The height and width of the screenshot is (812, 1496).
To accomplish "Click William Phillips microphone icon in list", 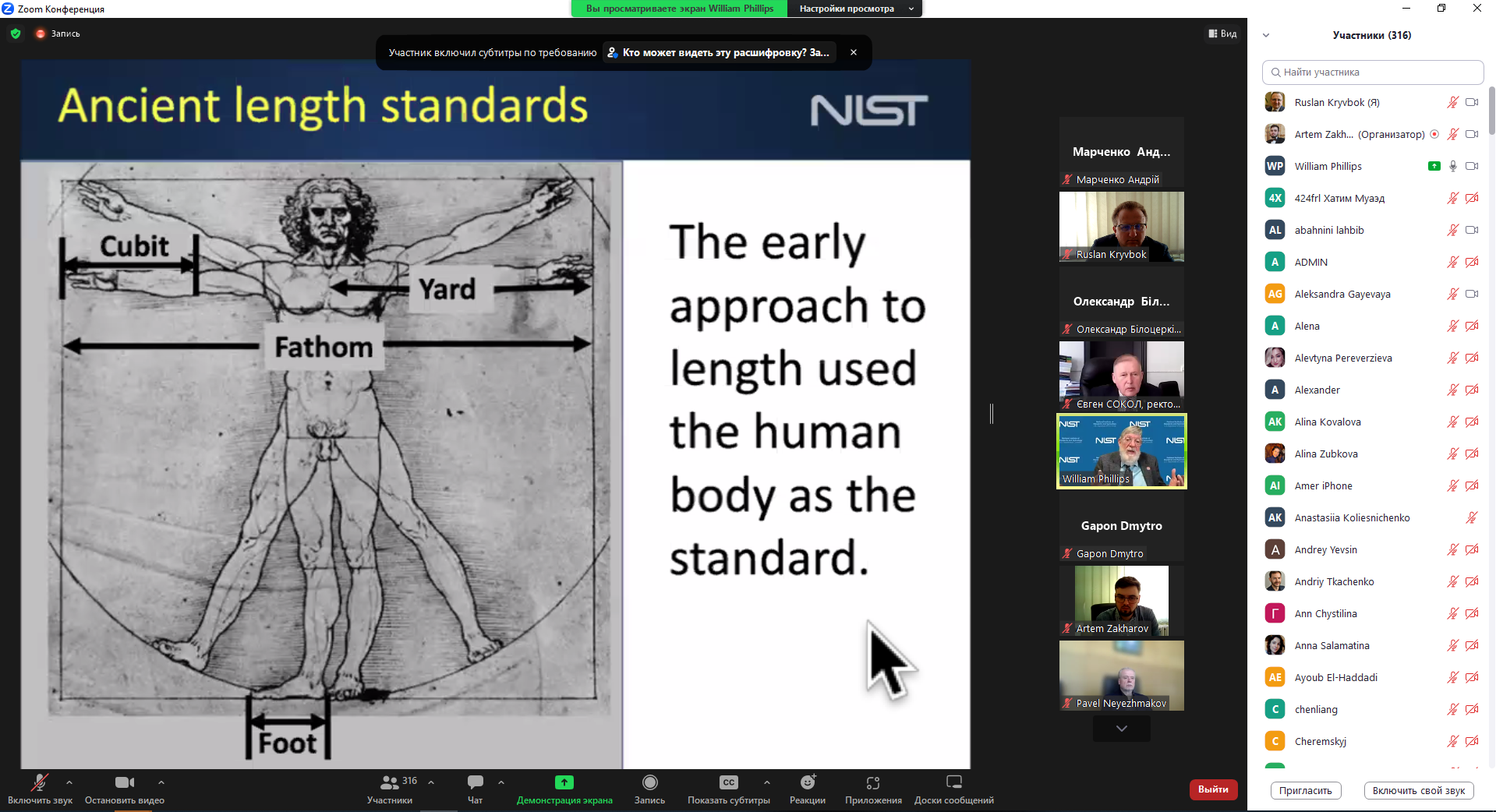I will 1452,166.
